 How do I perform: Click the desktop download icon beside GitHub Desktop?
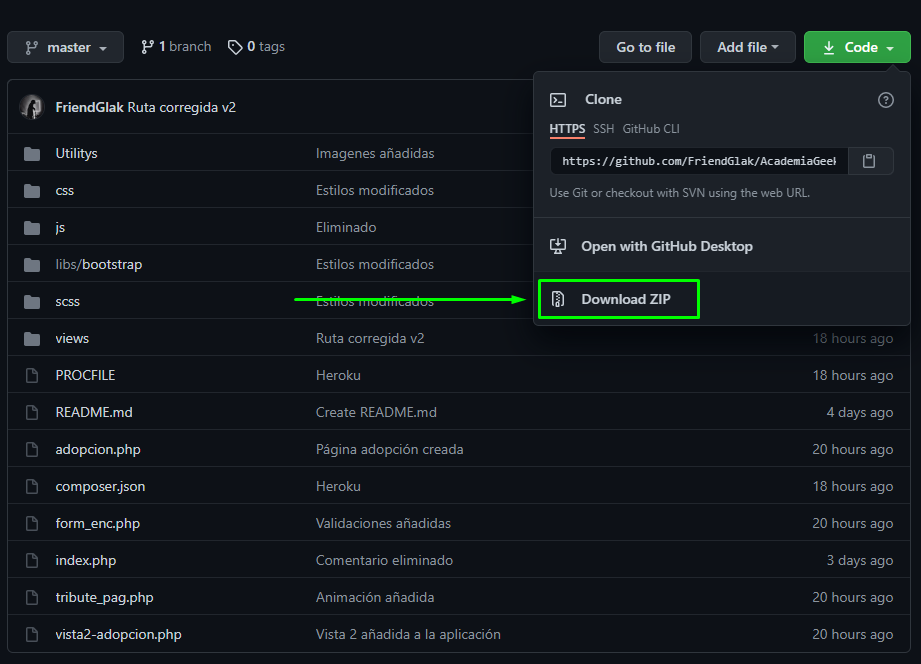coord(558,246)
